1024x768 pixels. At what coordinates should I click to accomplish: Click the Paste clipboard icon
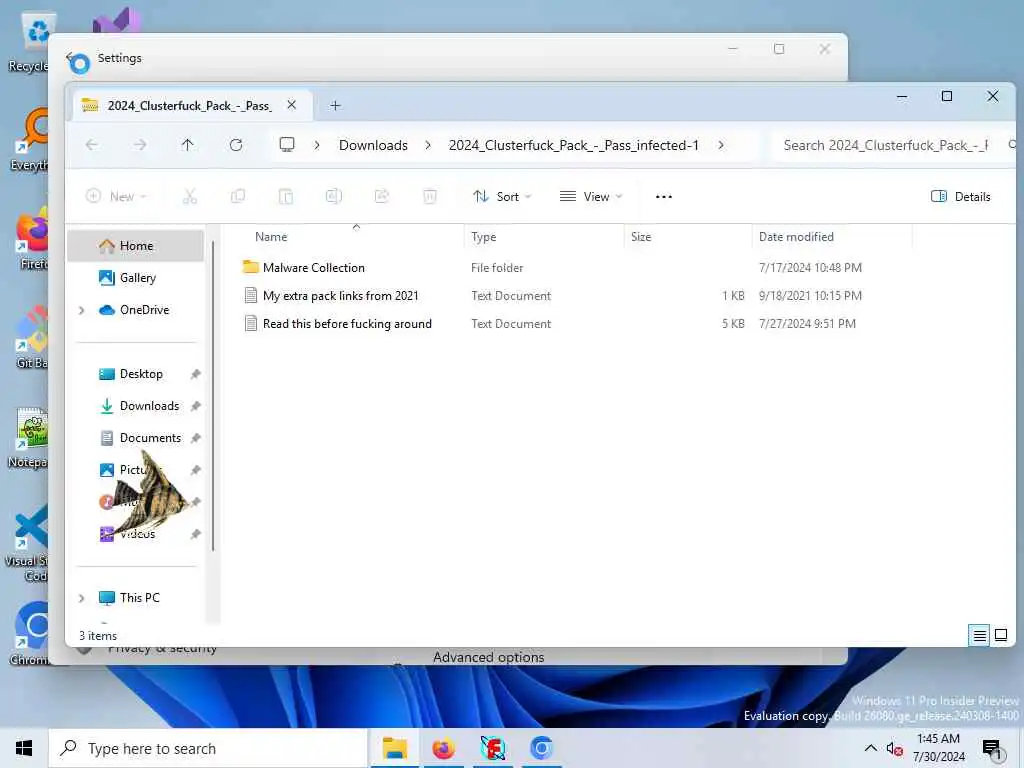pos(286,197)
